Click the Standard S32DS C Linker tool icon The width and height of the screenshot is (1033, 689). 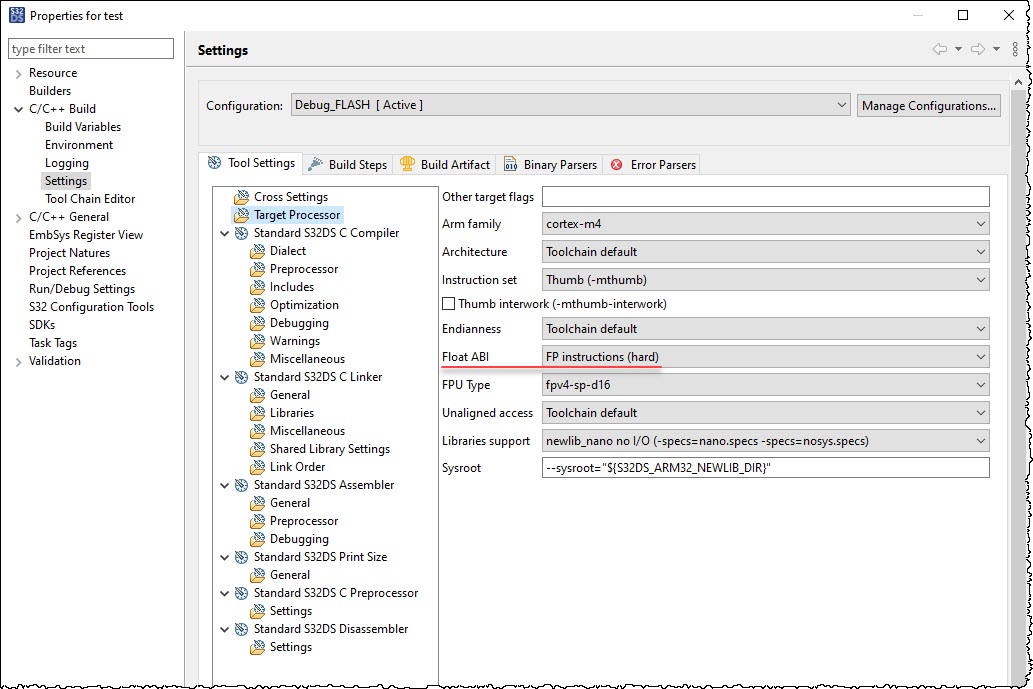[240, 377]
